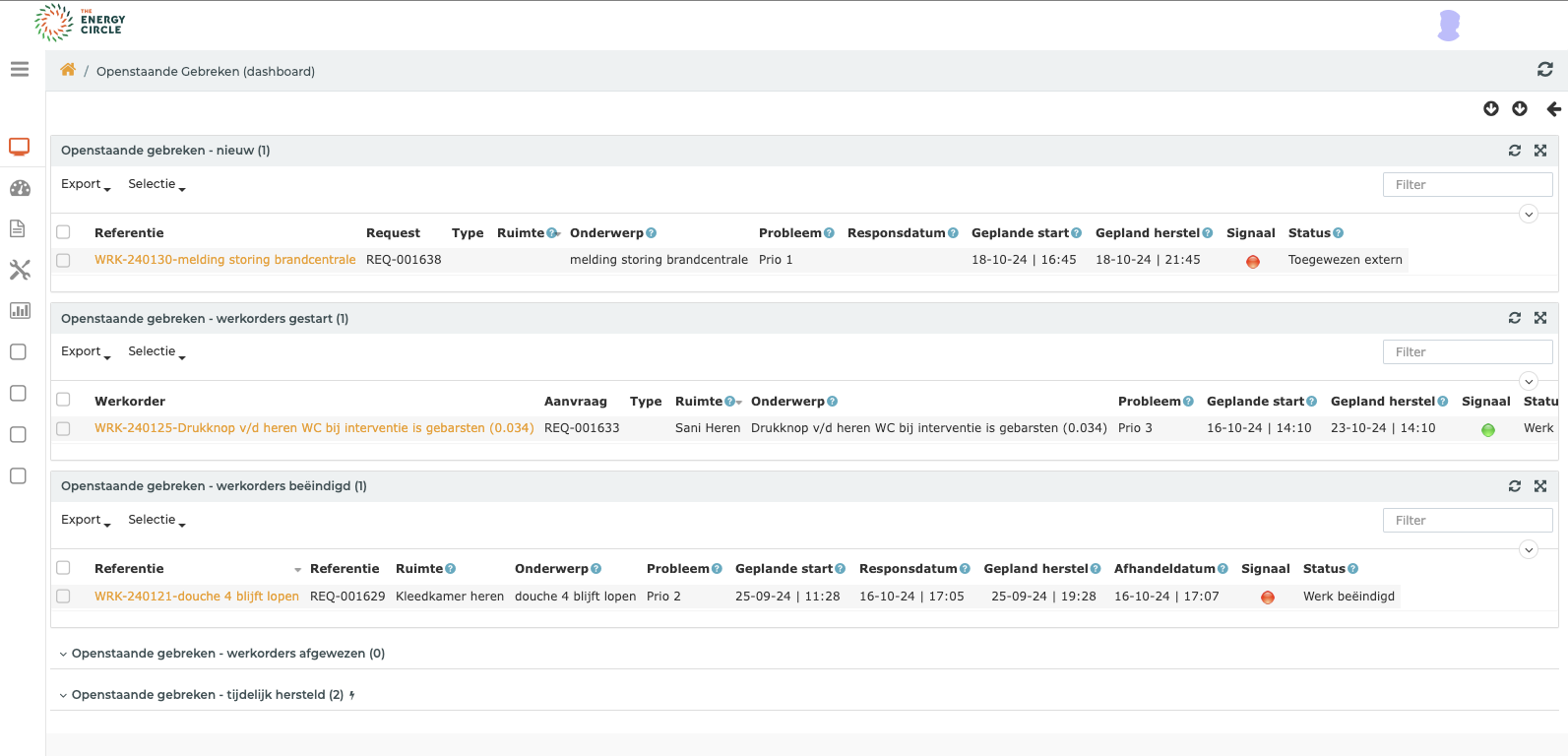
Task: Open the WRK-240130-melding storing brandcentrale link
Action: pyautogui.click(x=225, y=260)
